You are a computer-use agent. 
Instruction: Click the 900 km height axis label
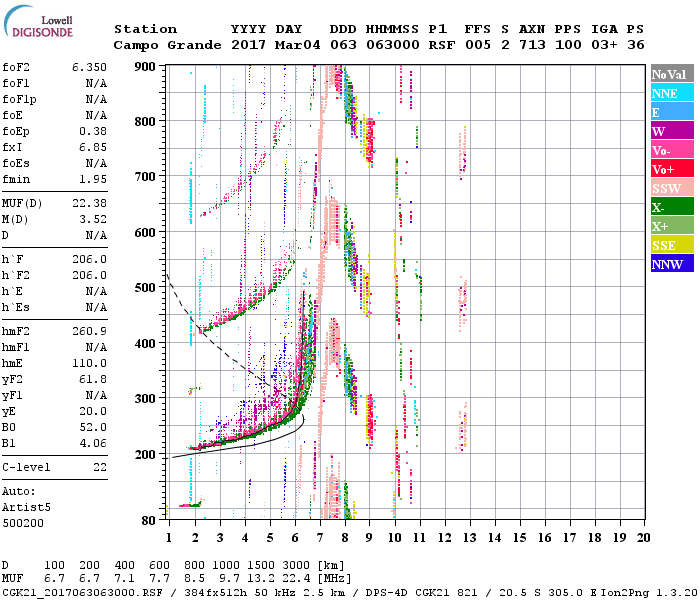tap(147, 66)
